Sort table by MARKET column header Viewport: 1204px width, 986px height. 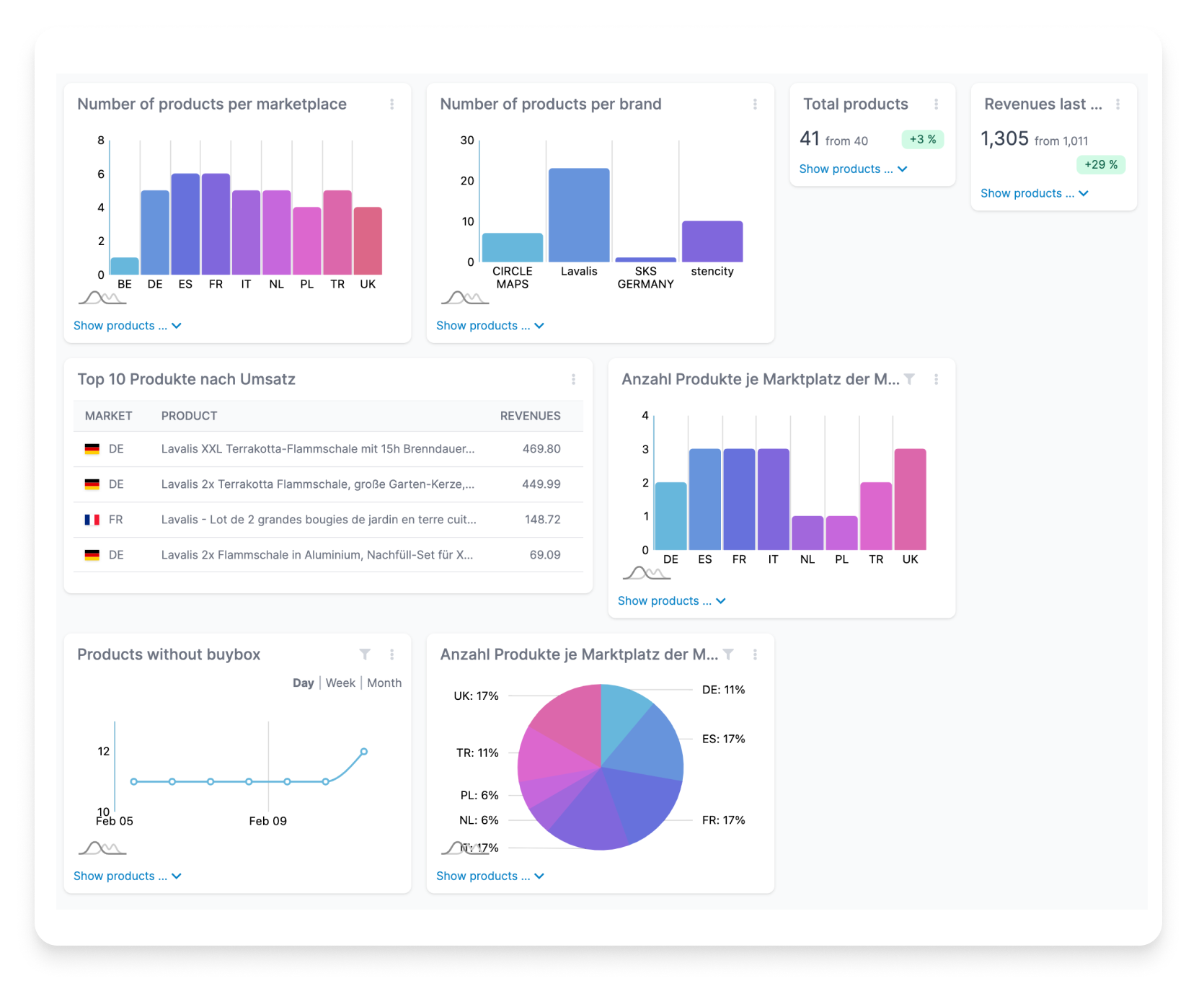point(109,416)
